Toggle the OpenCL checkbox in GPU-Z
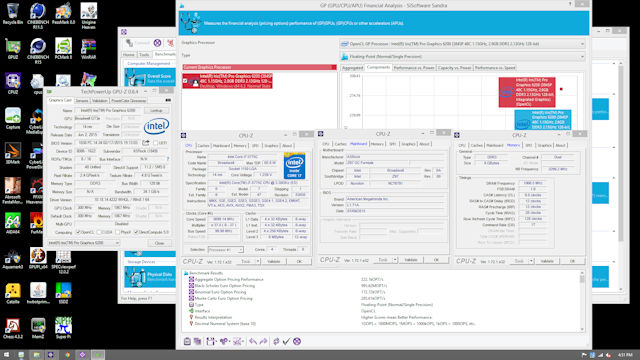 [78, 232]
